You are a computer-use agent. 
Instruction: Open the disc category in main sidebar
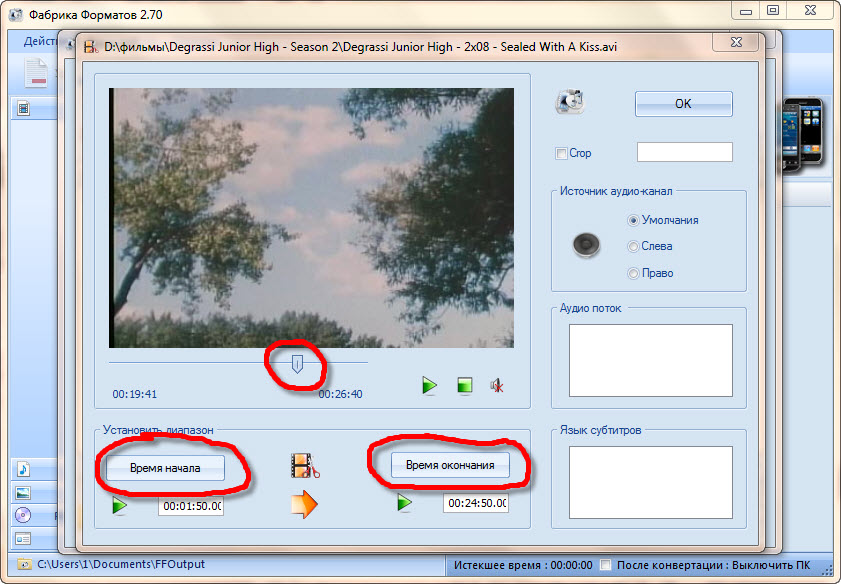pos(23,515)
